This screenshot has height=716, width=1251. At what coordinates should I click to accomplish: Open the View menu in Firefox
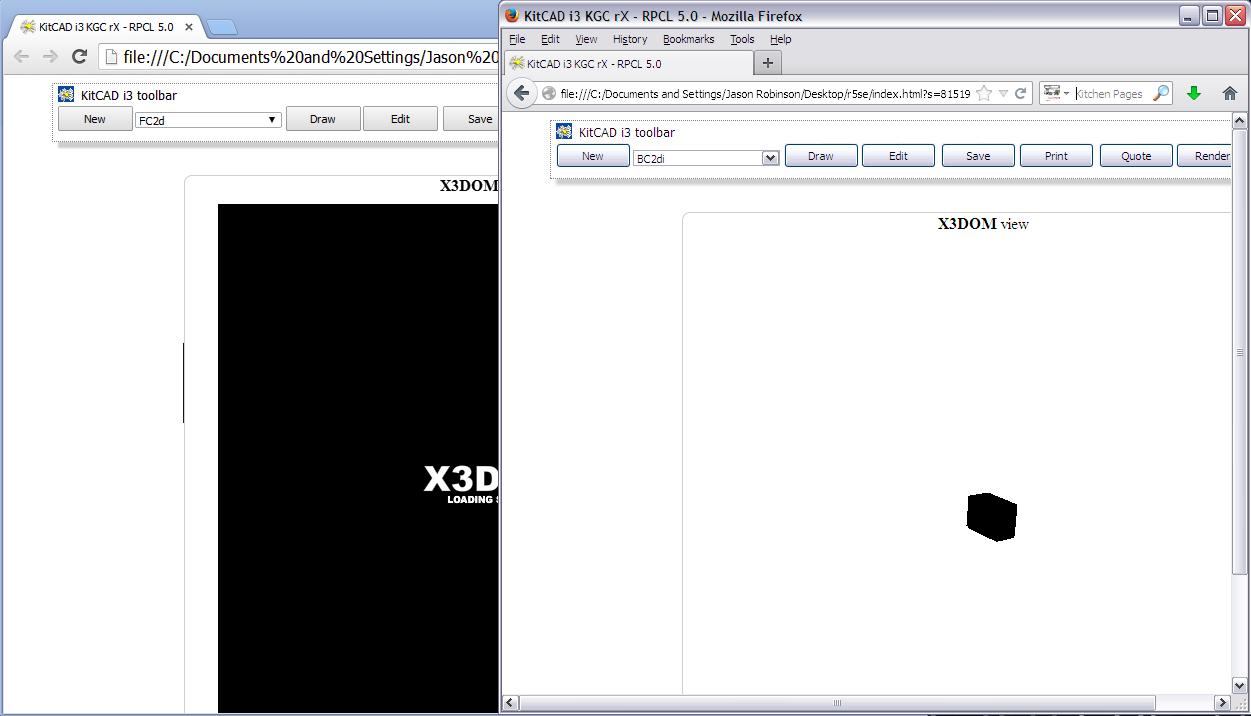coord(586,39)
